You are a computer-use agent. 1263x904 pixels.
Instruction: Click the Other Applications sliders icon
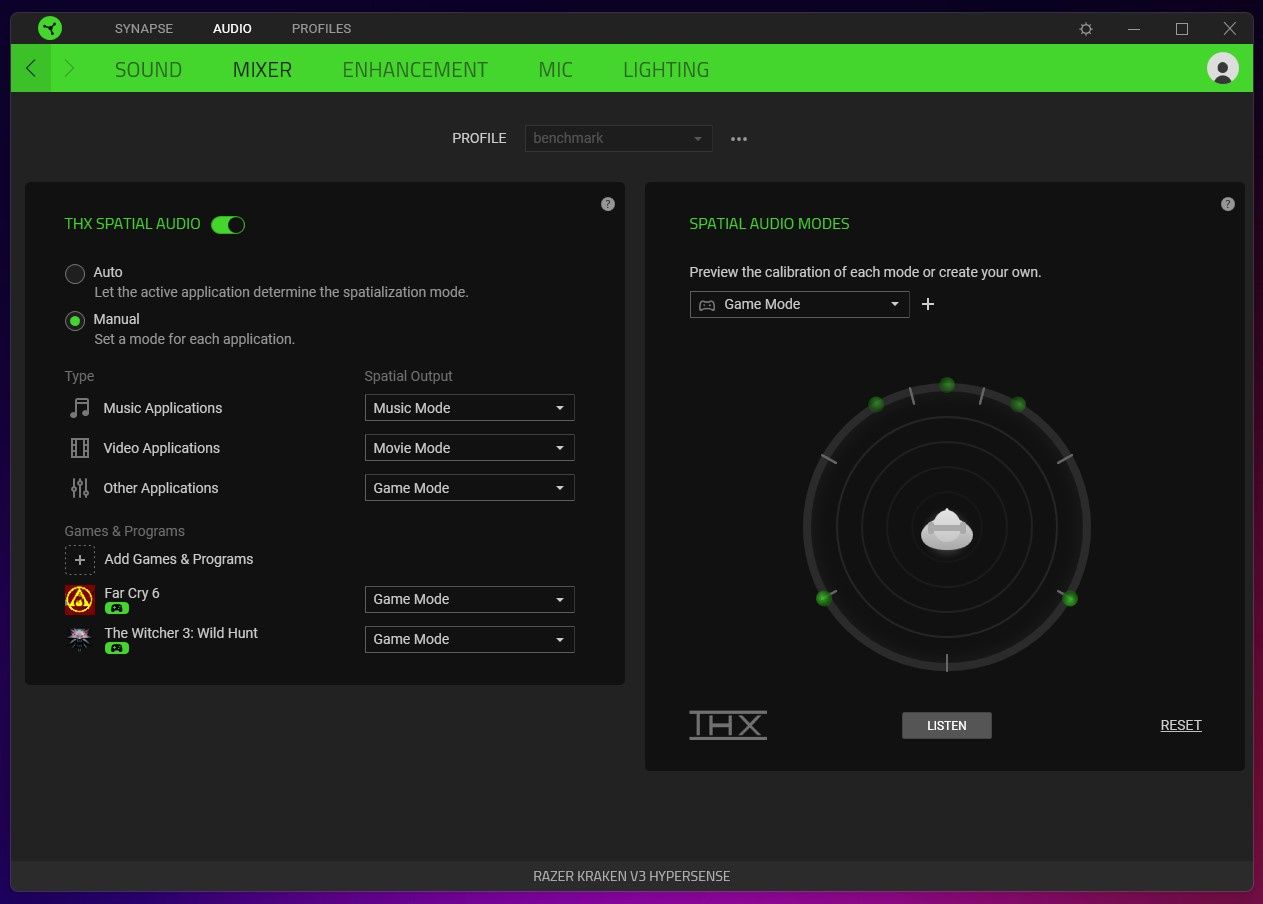(80, 488)
